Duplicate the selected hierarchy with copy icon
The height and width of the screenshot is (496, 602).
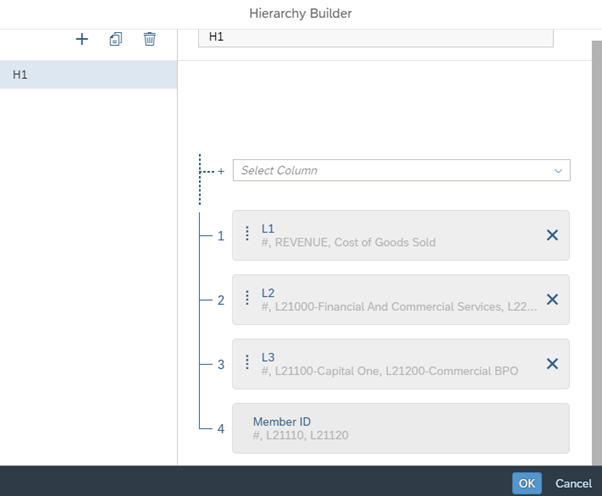[116, 39]
